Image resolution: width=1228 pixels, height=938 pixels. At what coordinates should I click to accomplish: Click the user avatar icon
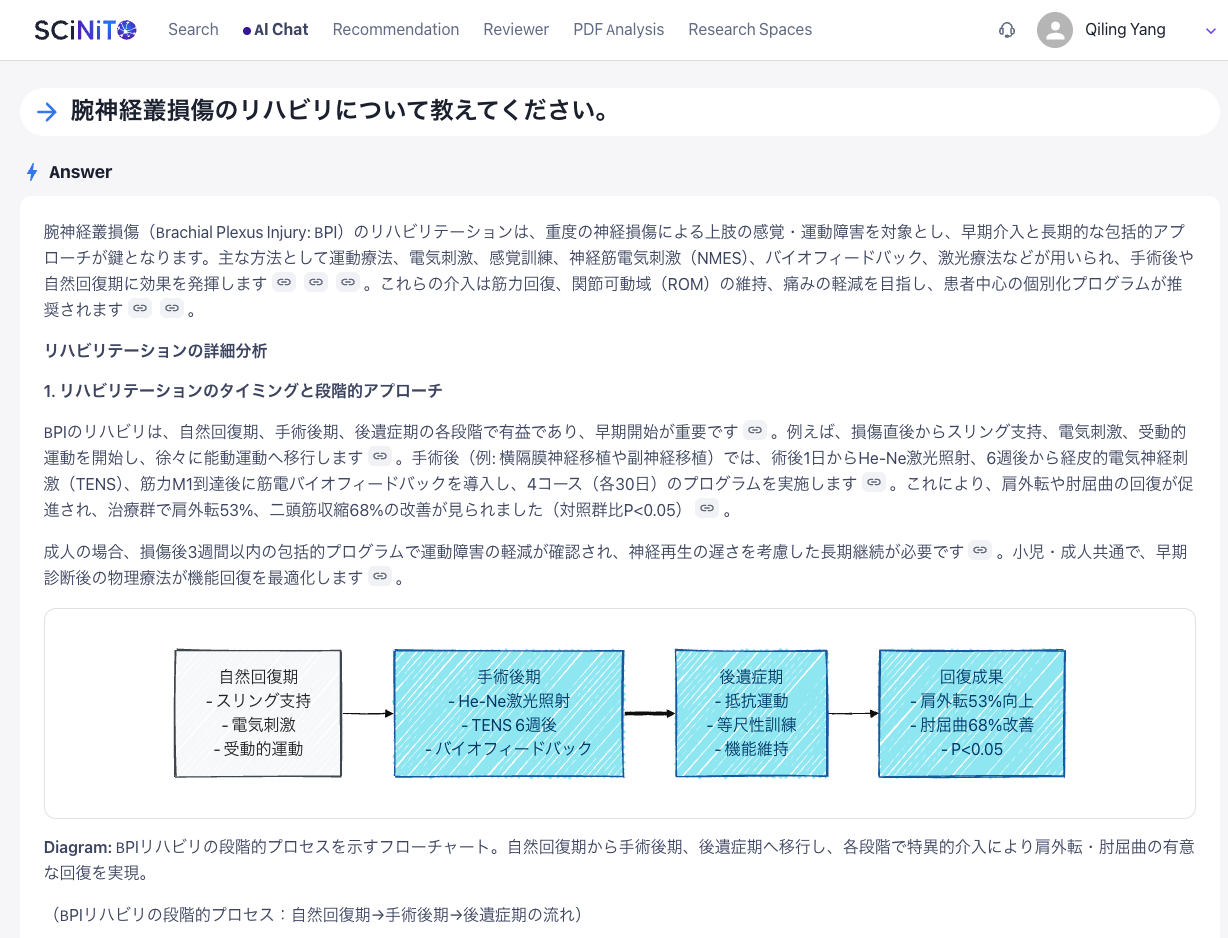point(1055,30)
